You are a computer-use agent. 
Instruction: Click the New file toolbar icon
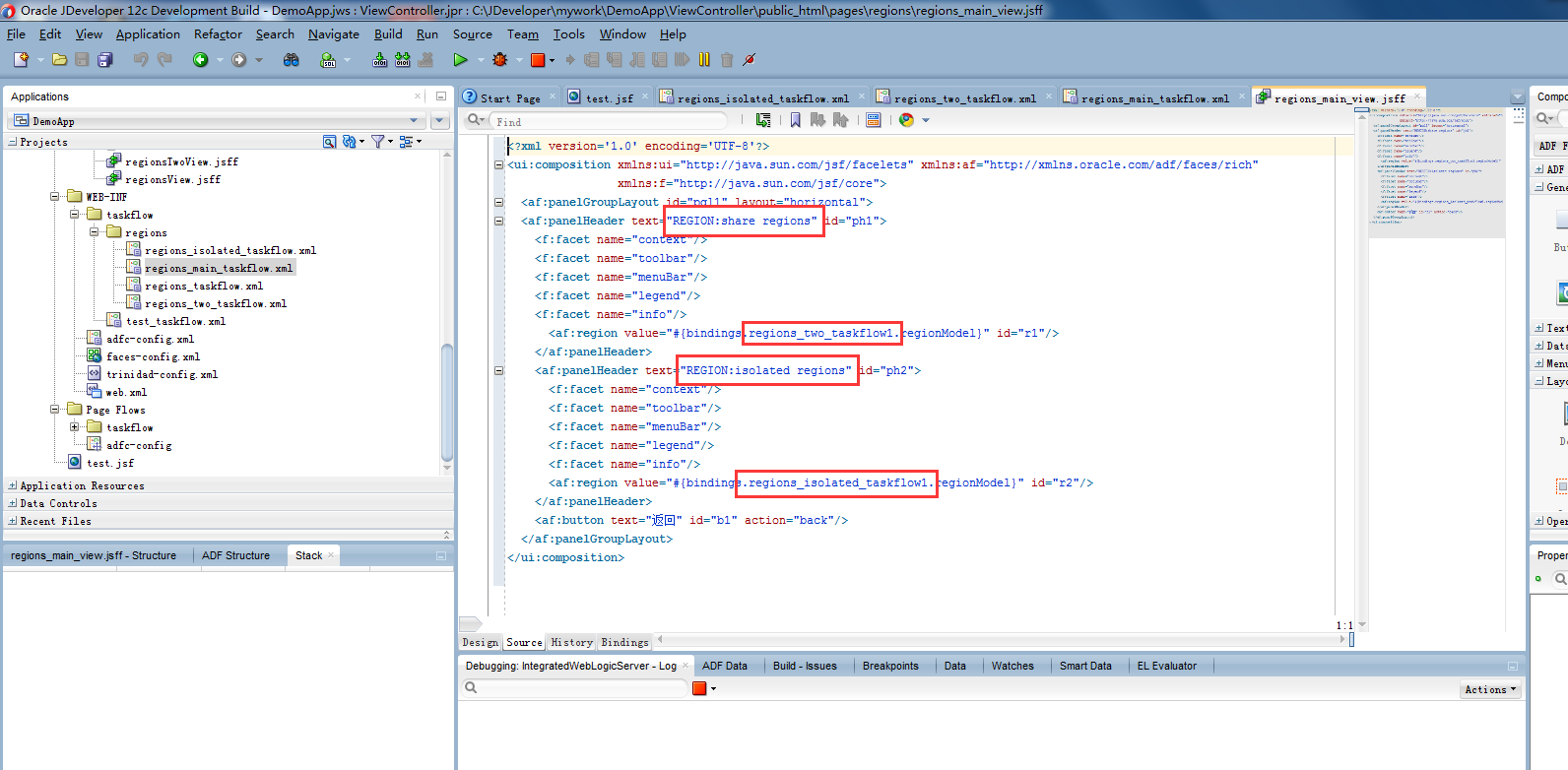tap(21, 60)
